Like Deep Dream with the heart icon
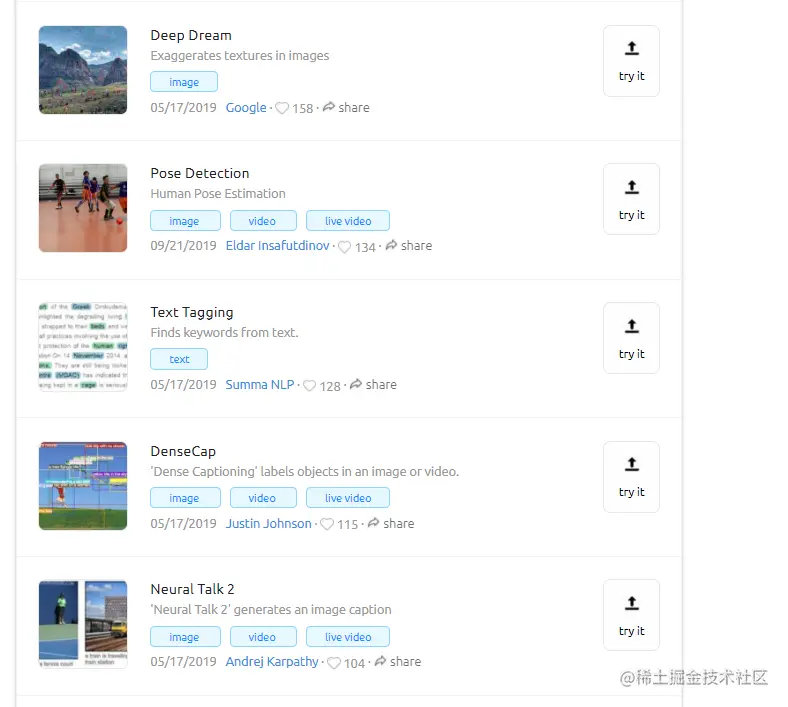The image size is (788, 707). click(282, 108)
